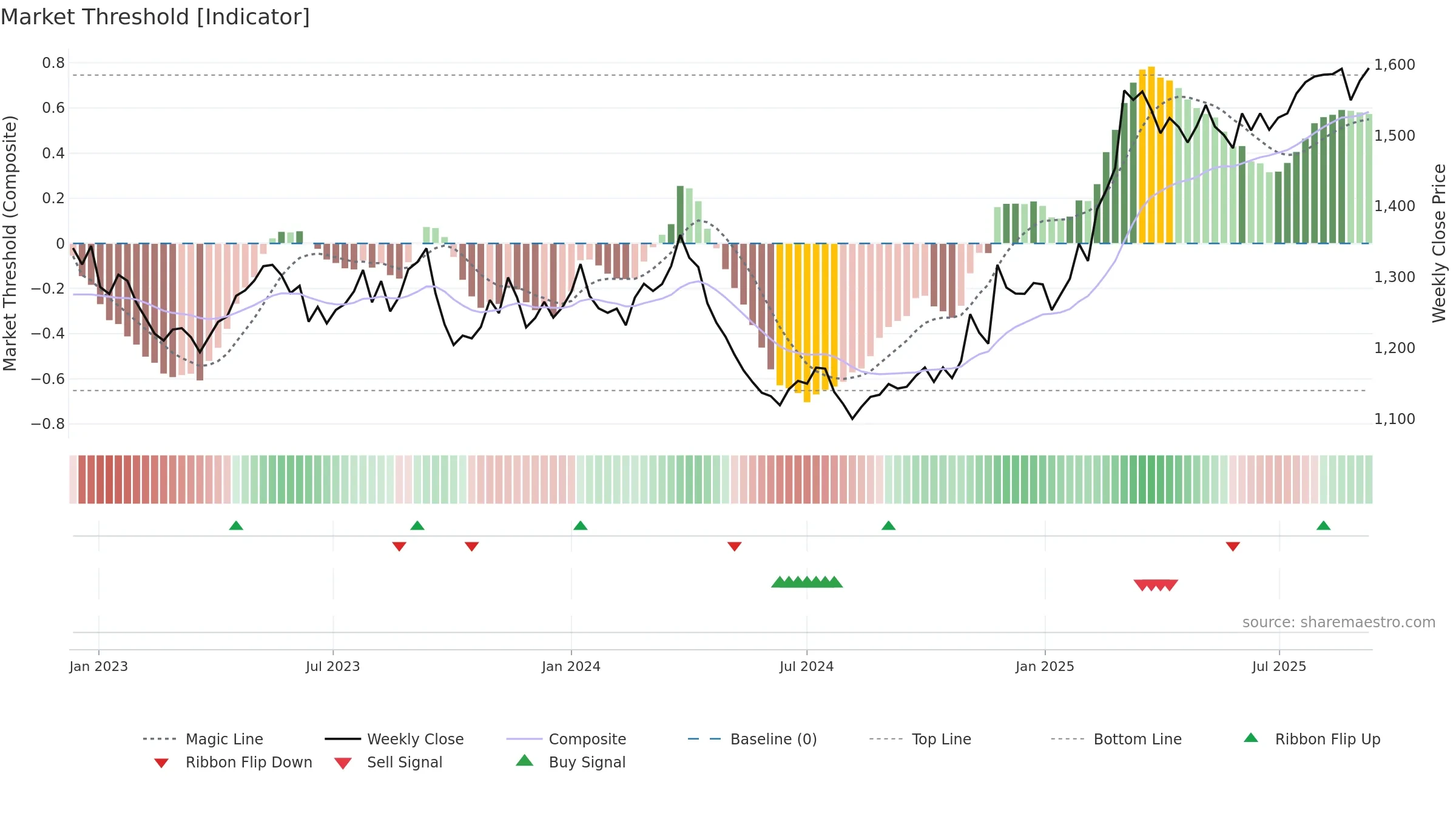
Task: Click the Market Threshold (Composite) axis title
Action: point(10,243)
